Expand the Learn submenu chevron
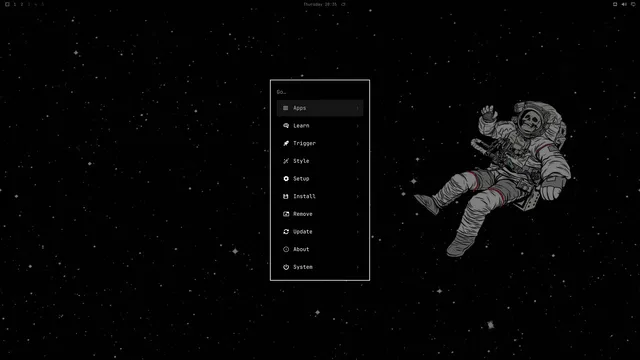This screenshot has width=640, height=360. point(358,126)
